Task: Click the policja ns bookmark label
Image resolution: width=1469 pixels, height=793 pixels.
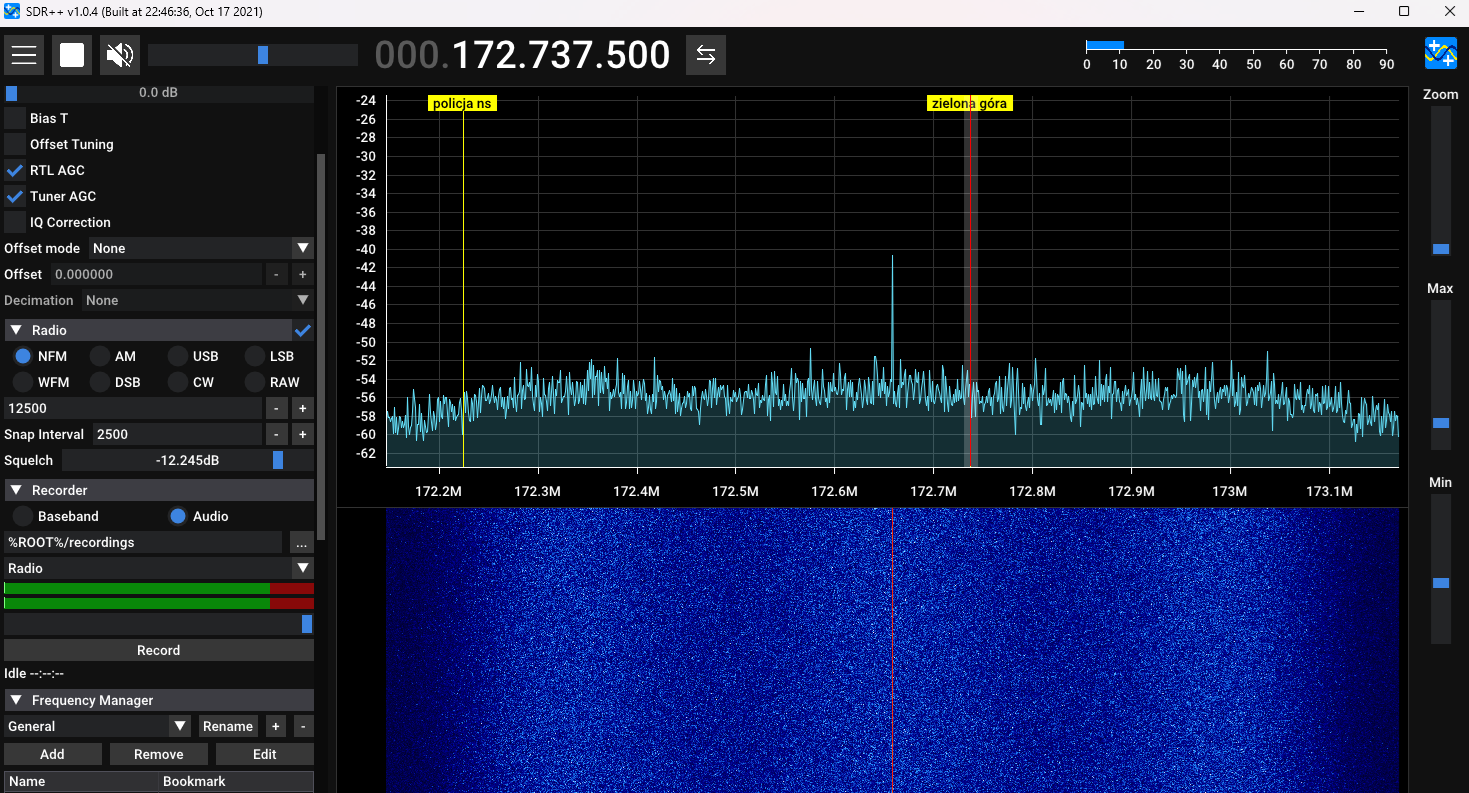Action: (462, 103)
